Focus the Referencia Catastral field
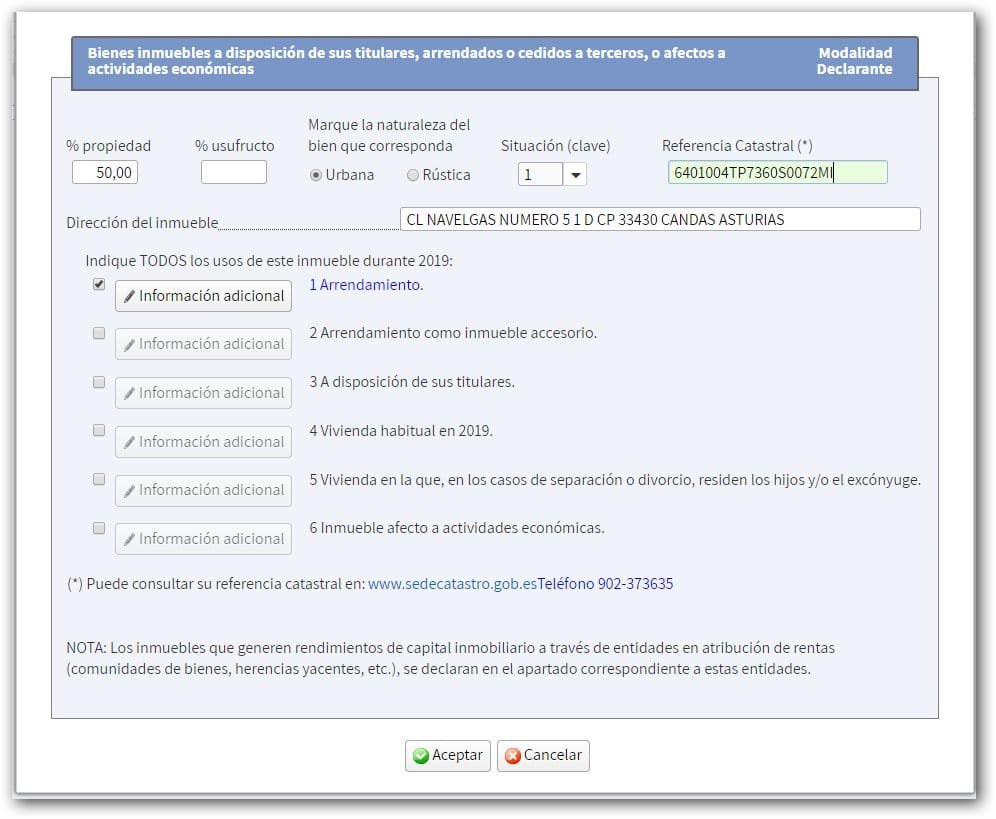 click(777, 172)
